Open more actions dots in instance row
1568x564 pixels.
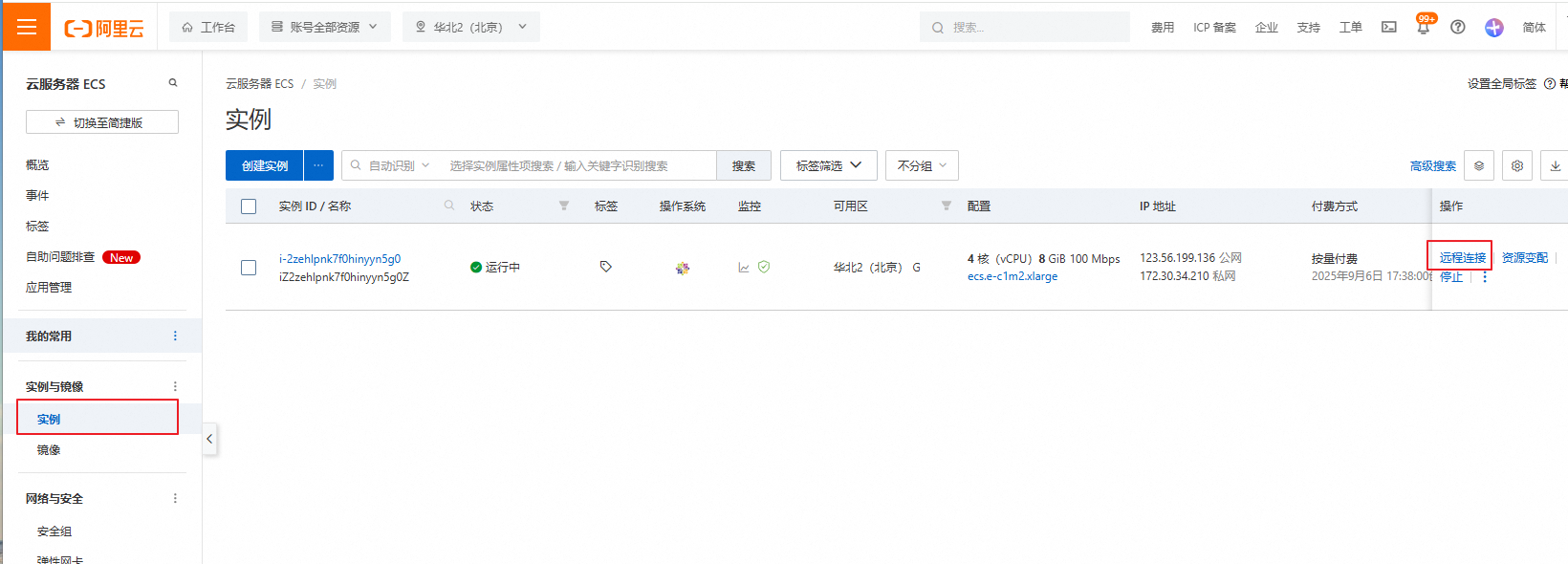pos(1485,277)
